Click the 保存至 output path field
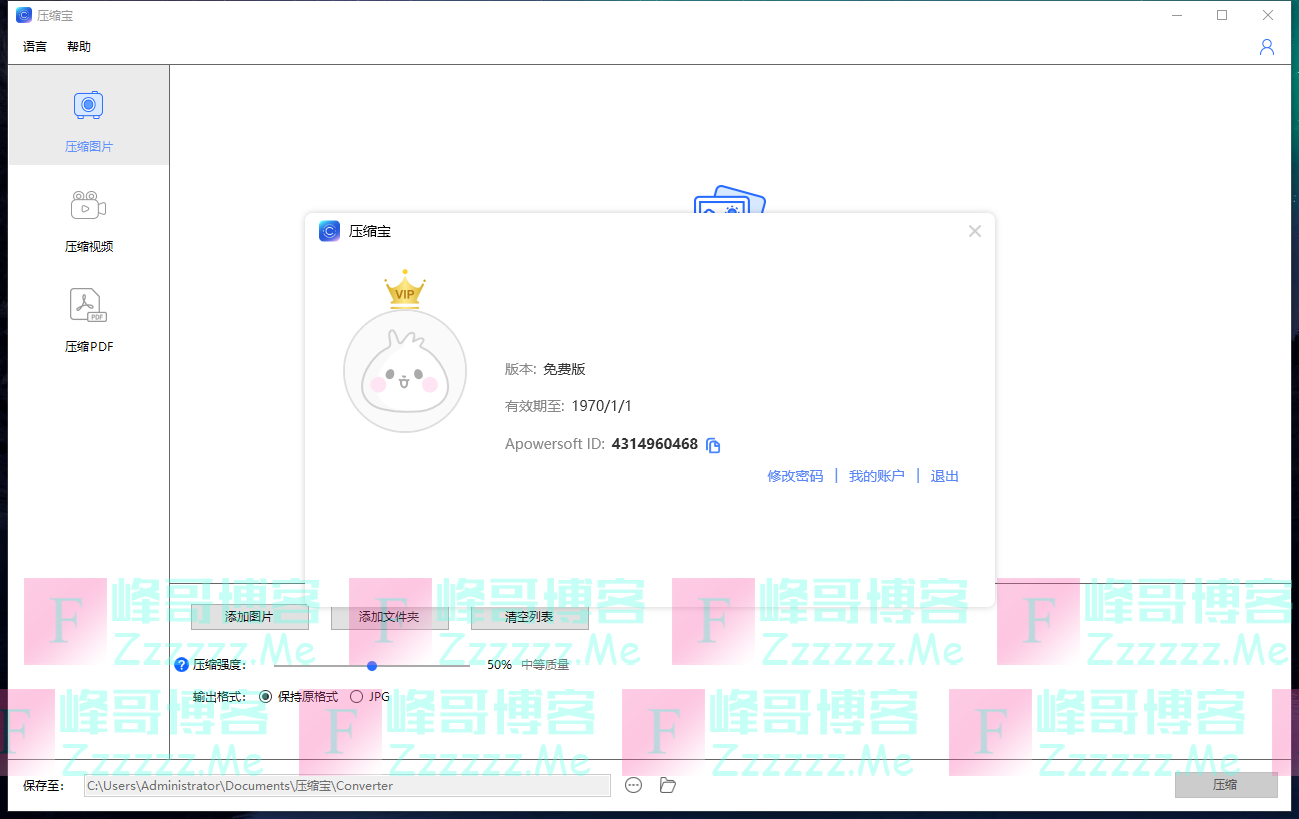This screenshot has height=819, width=1299. click(x=347, y=786)
